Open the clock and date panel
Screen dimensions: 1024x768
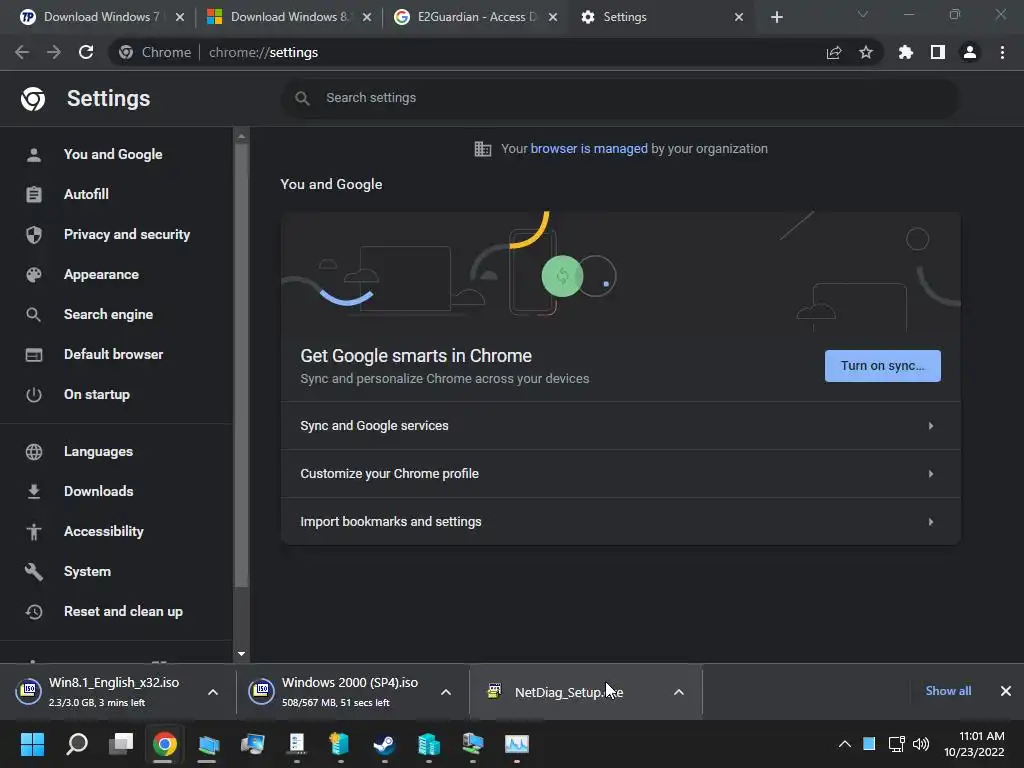974,744
